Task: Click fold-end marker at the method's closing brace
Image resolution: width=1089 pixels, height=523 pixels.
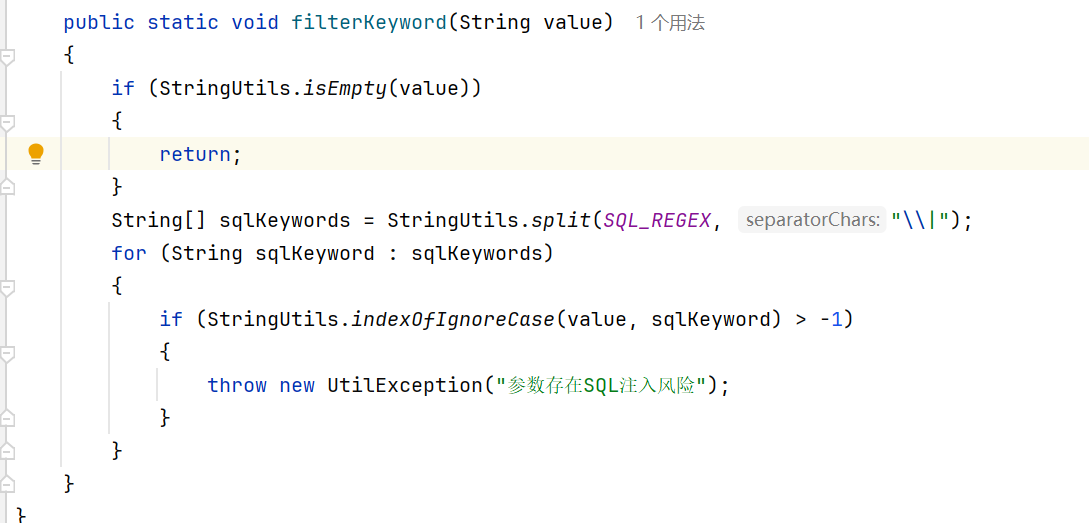Action: [7, 483]
